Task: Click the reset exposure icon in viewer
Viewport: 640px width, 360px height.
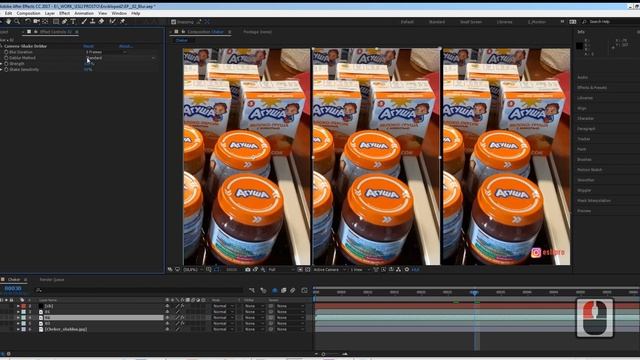Action: (407, 269)
